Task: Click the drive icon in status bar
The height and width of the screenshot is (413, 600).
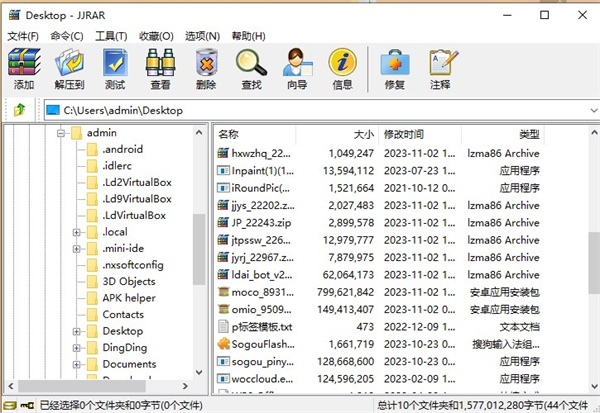Action: [10, 405]
